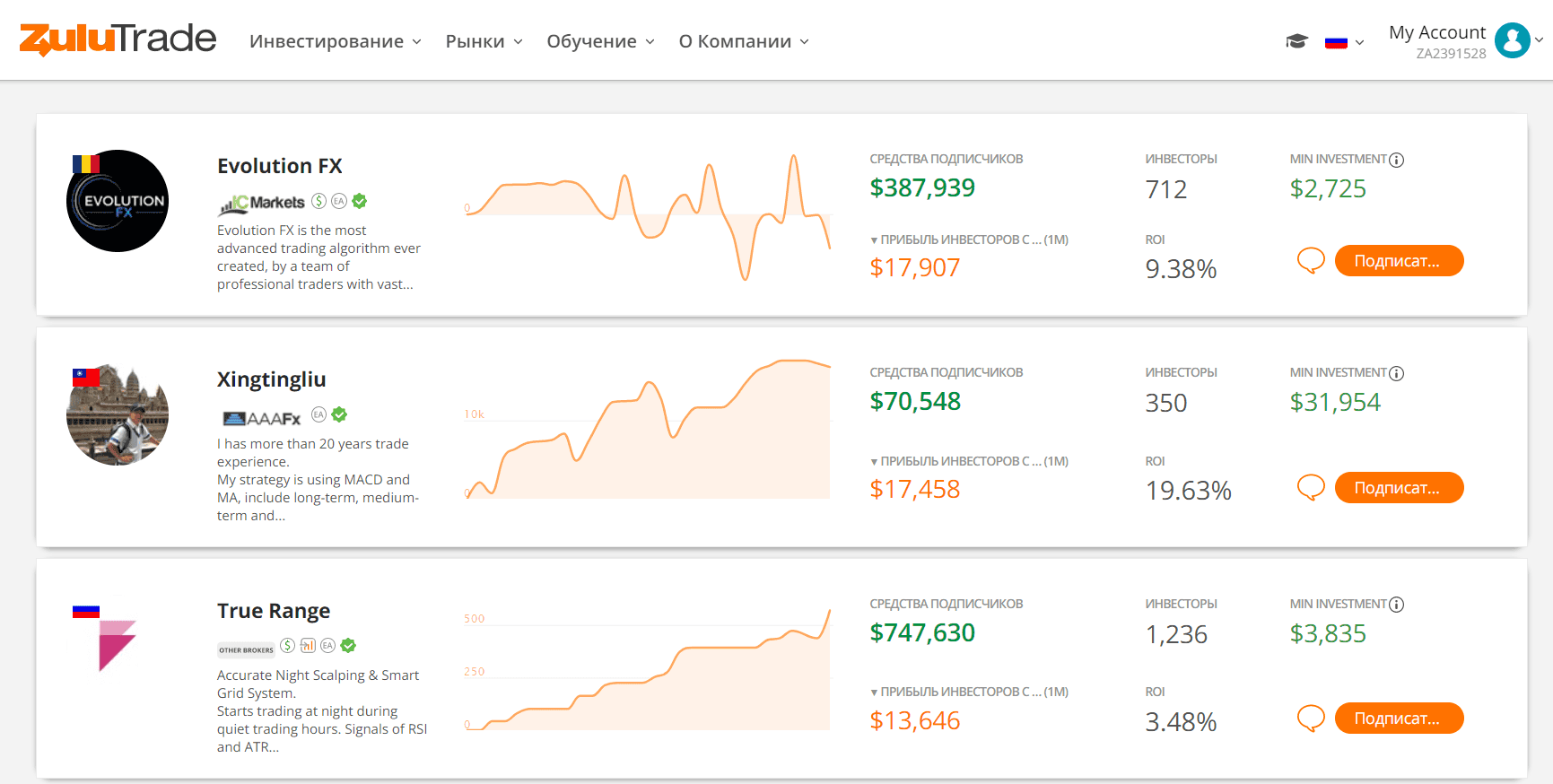Click the Min Investment info icon for Evolution FX
The height and width of the screenshot is (784, 1553).
tap(1397, 160)
